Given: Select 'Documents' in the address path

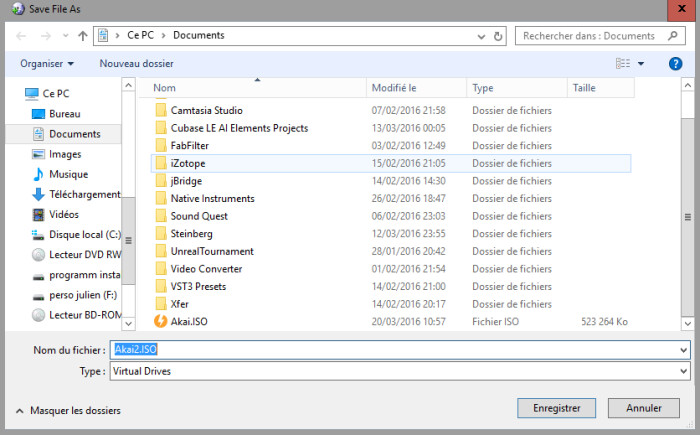Looking at the screenshot, I should click(x=199, y=35).
